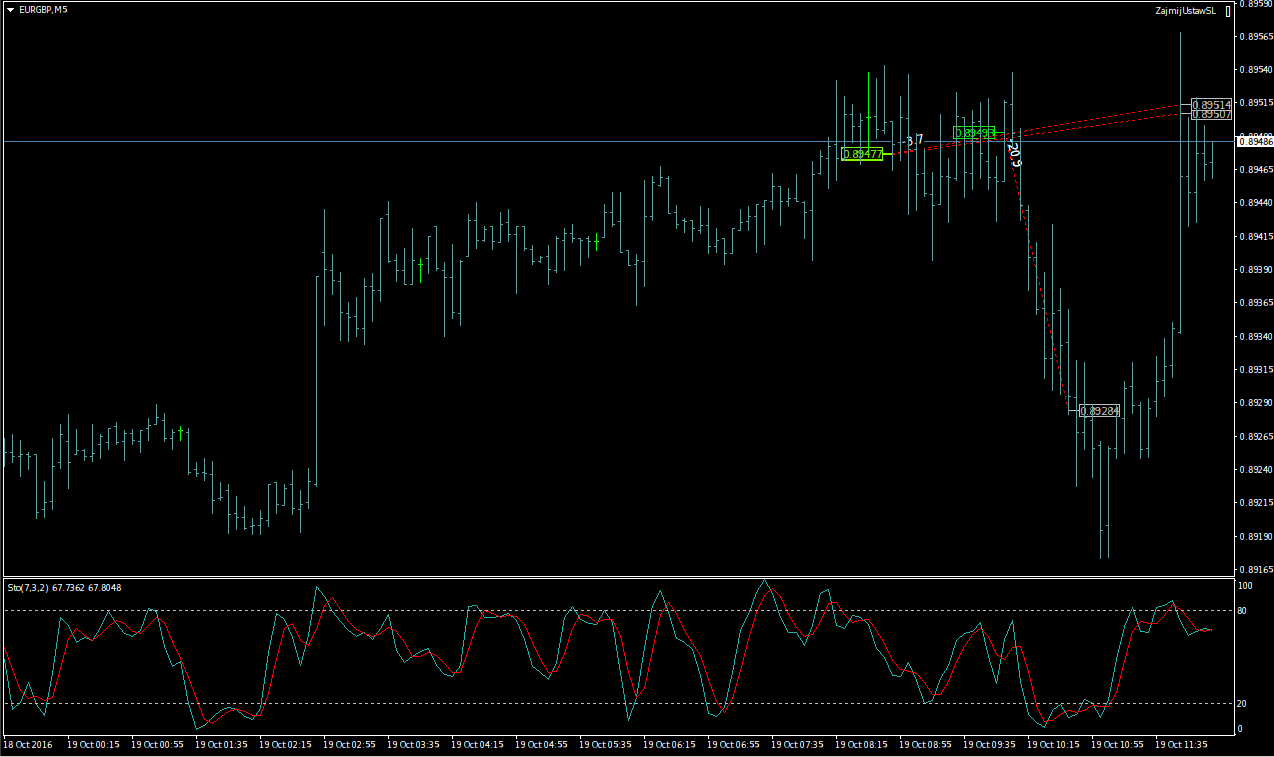Click the current price 0.89486 axis marker

click(x=1254, y=142)
